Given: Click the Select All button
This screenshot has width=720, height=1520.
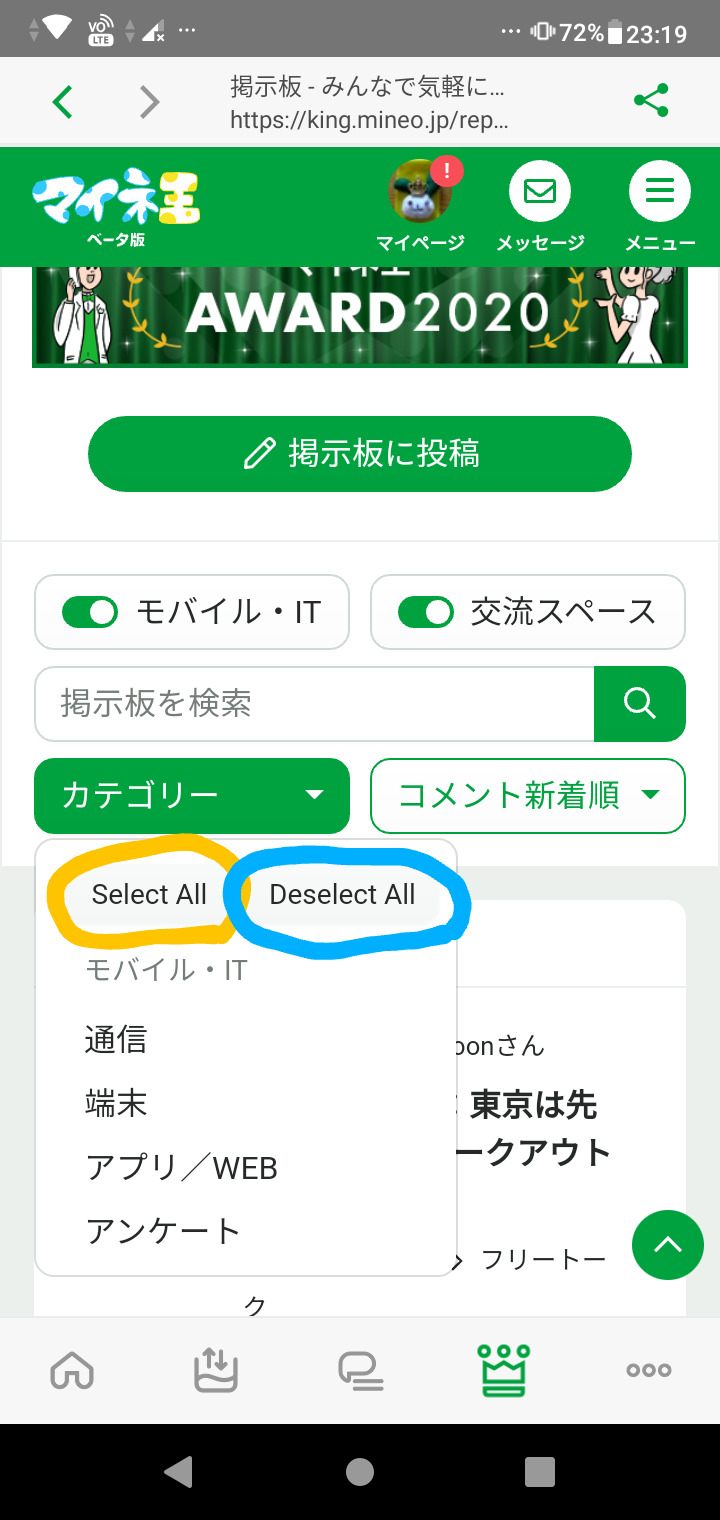Looking at the screenshot, I should (x=149, y=894).
